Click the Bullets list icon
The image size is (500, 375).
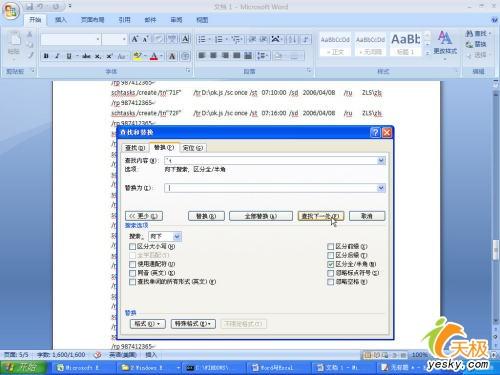pyautogui.click(x=202, y=40)
